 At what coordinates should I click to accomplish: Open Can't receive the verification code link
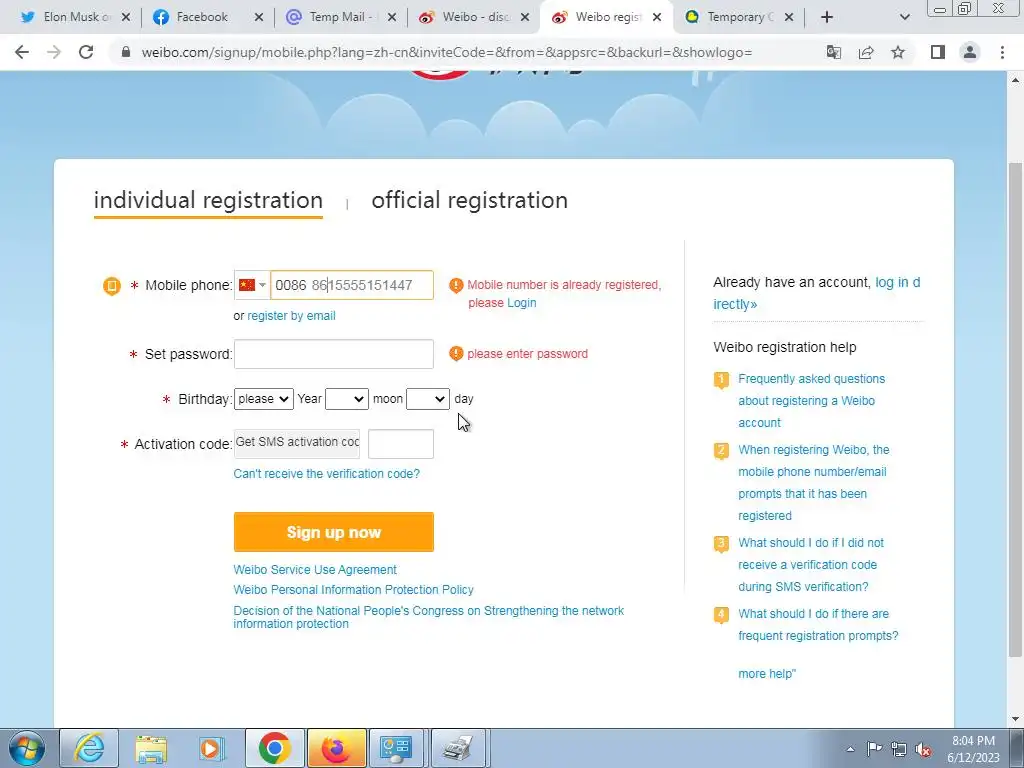[327, 473]
